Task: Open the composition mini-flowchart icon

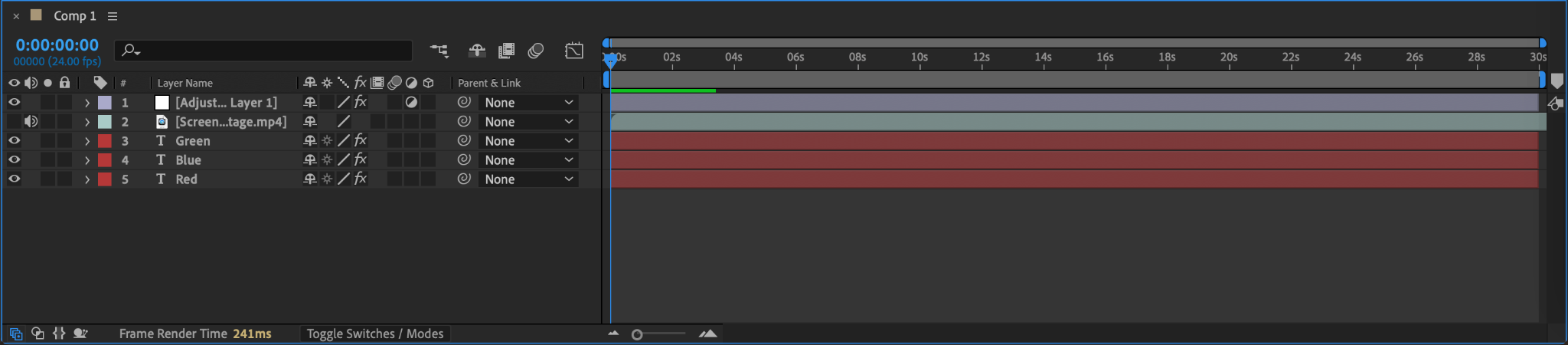Action: (439, 51)
